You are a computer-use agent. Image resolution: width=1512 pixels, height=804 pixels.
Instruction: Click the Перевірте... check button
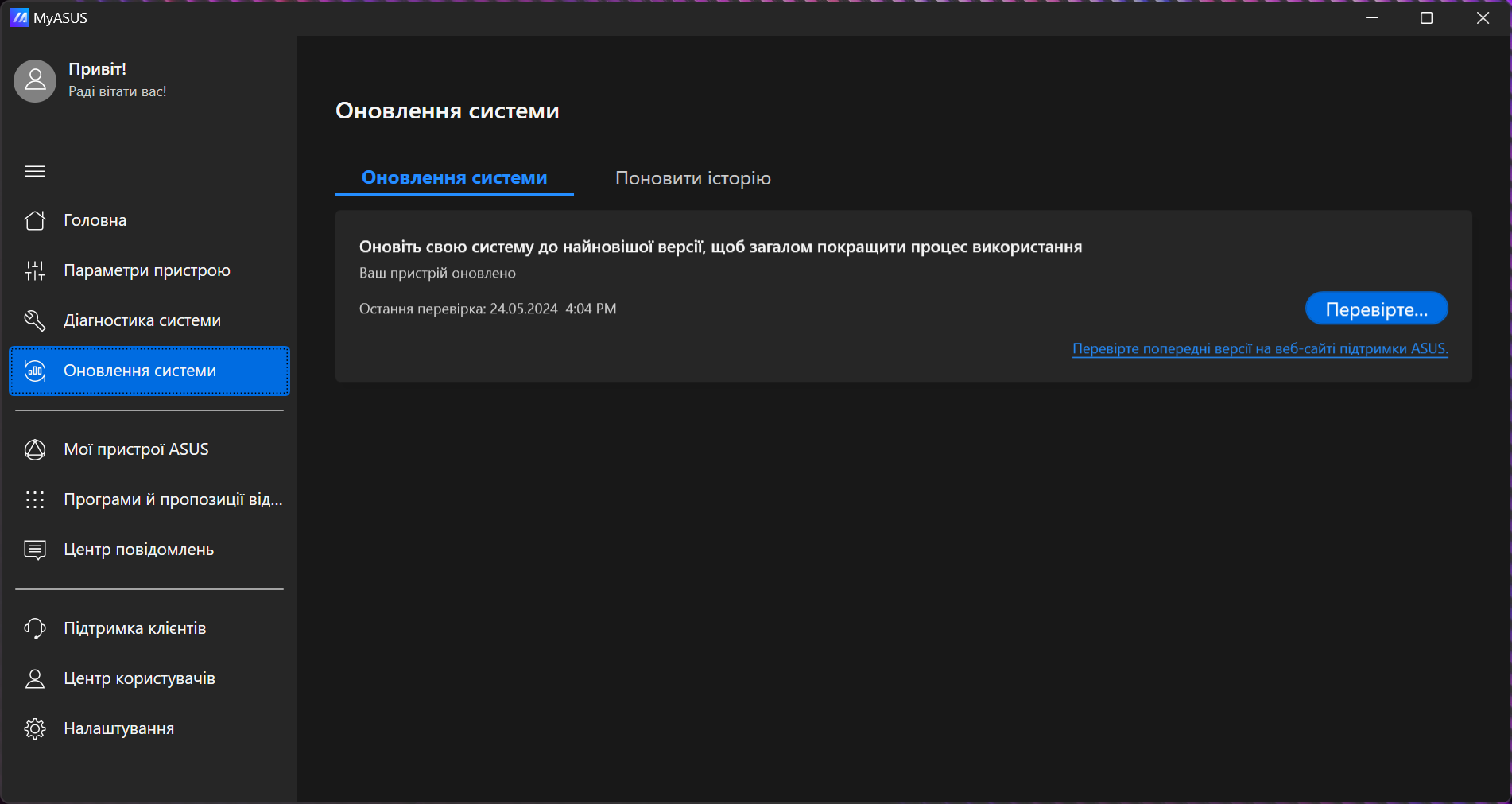click(1377, 309)
